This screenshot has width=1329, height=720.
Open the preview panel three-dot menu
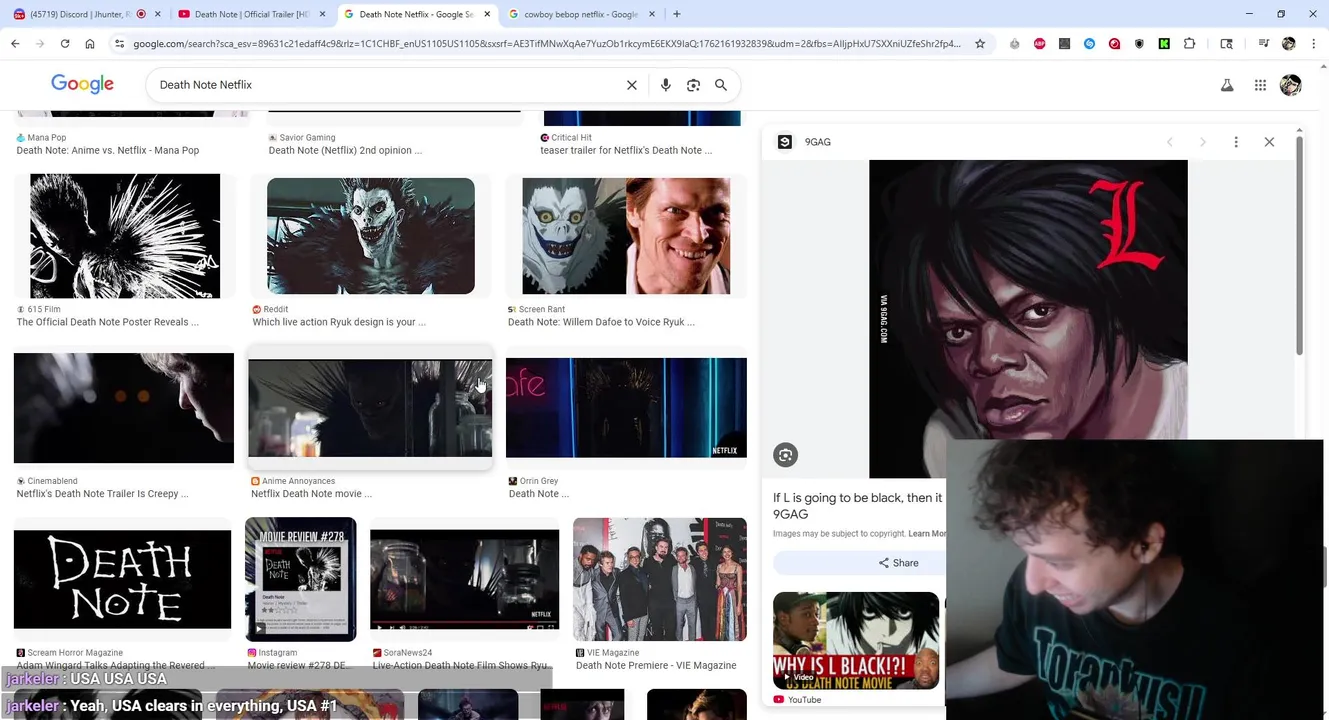1236,142
